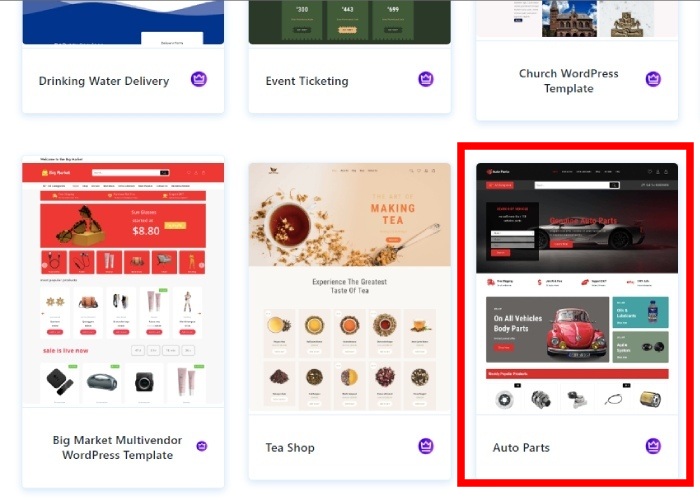700x500 pixels.
Task: Click the Making Tea hero image
Action: click(350, 215)
